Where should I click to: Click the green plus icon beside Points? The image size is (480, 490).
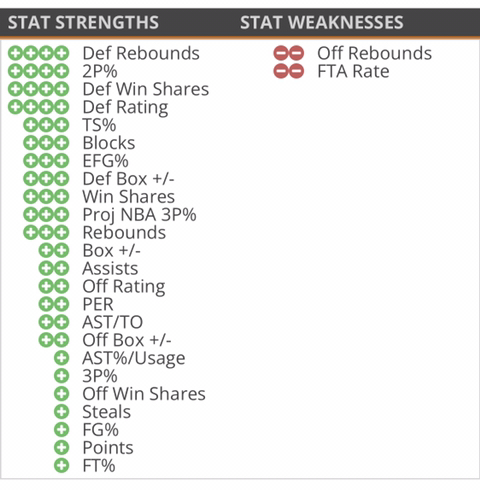tap(62, 448)
